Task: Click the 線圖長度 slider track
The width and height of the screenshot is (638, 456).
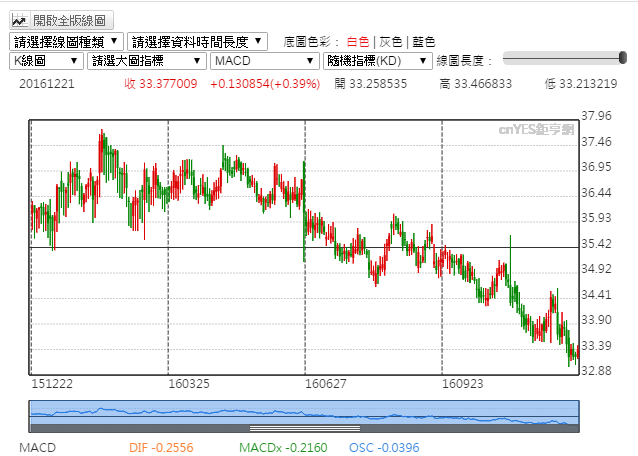Action: [x=564, y=58]
